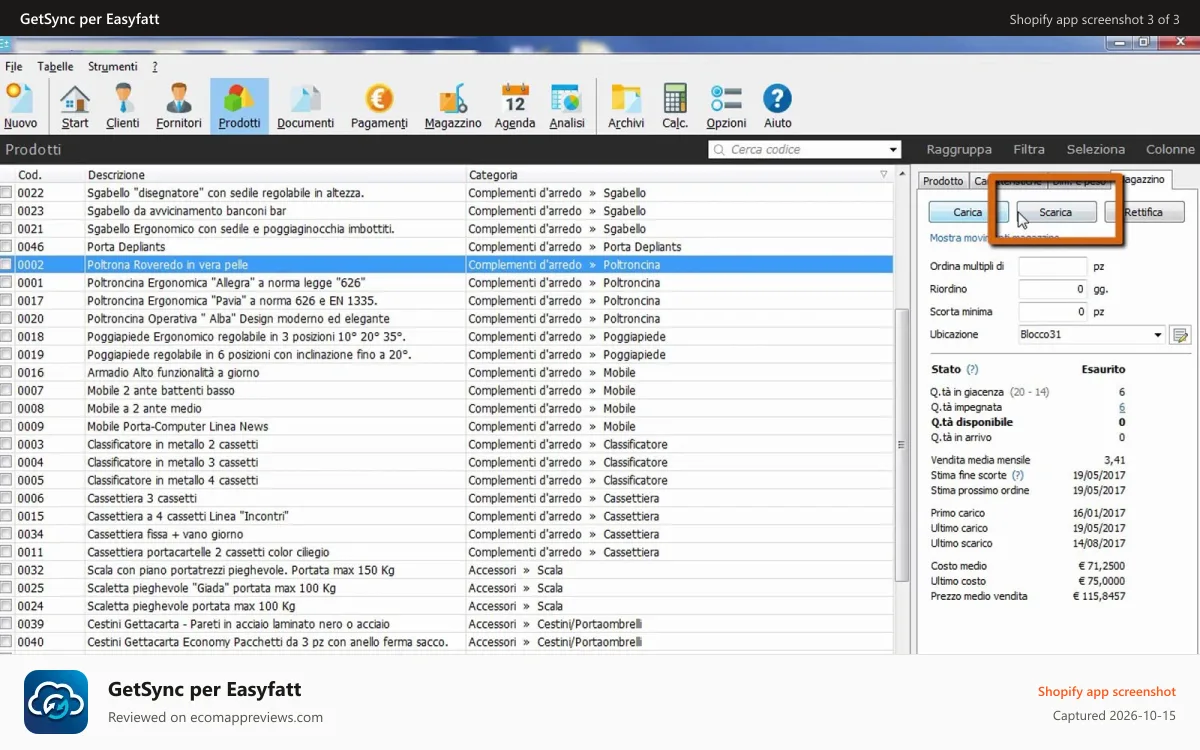Tick checkbox for selected product 0002
This screenshot has width=1200, height=750.
(x=6, y=265)
